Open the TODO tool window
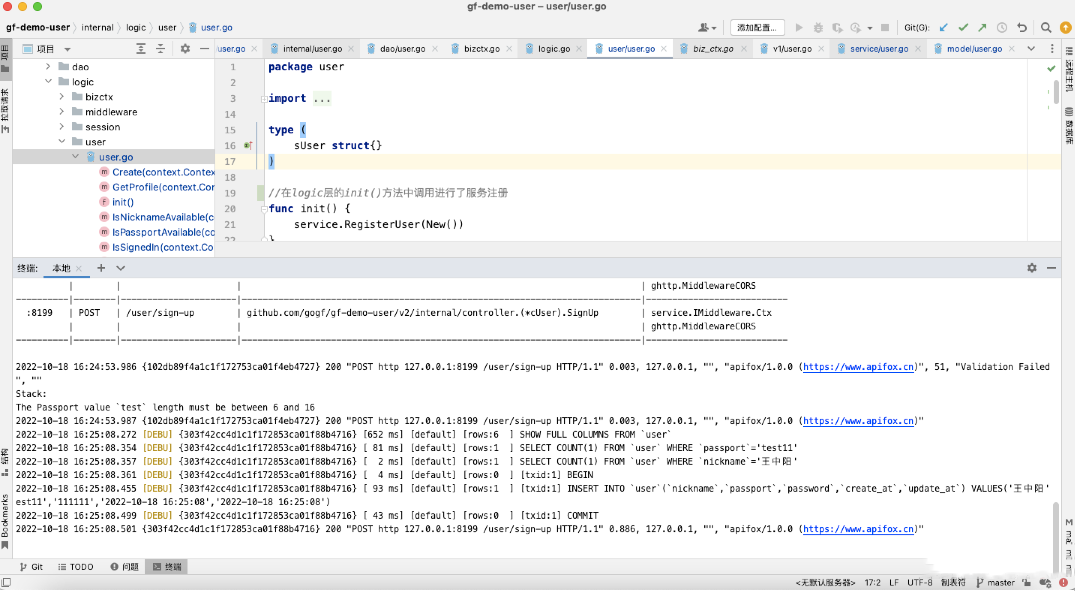 75,567
